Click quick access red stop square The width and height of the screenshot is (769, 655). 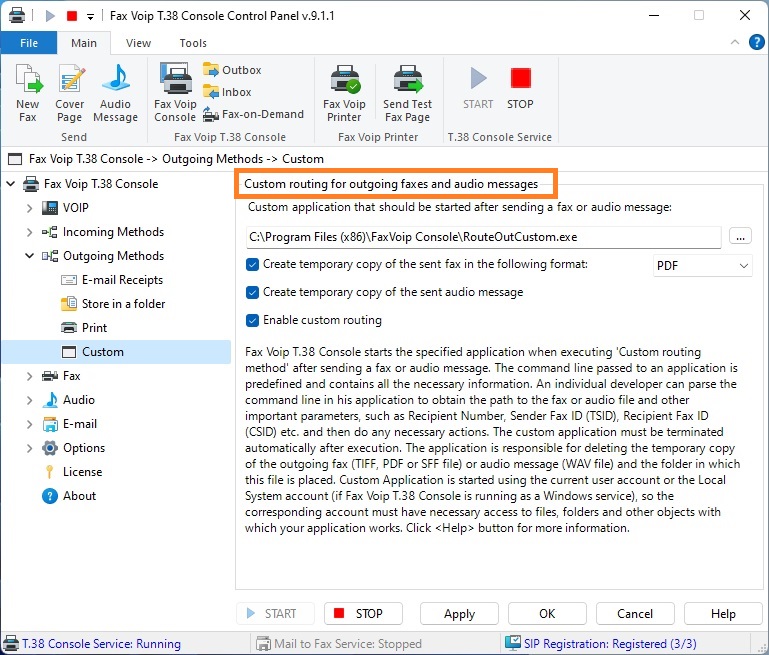click(x=72, y=16)
